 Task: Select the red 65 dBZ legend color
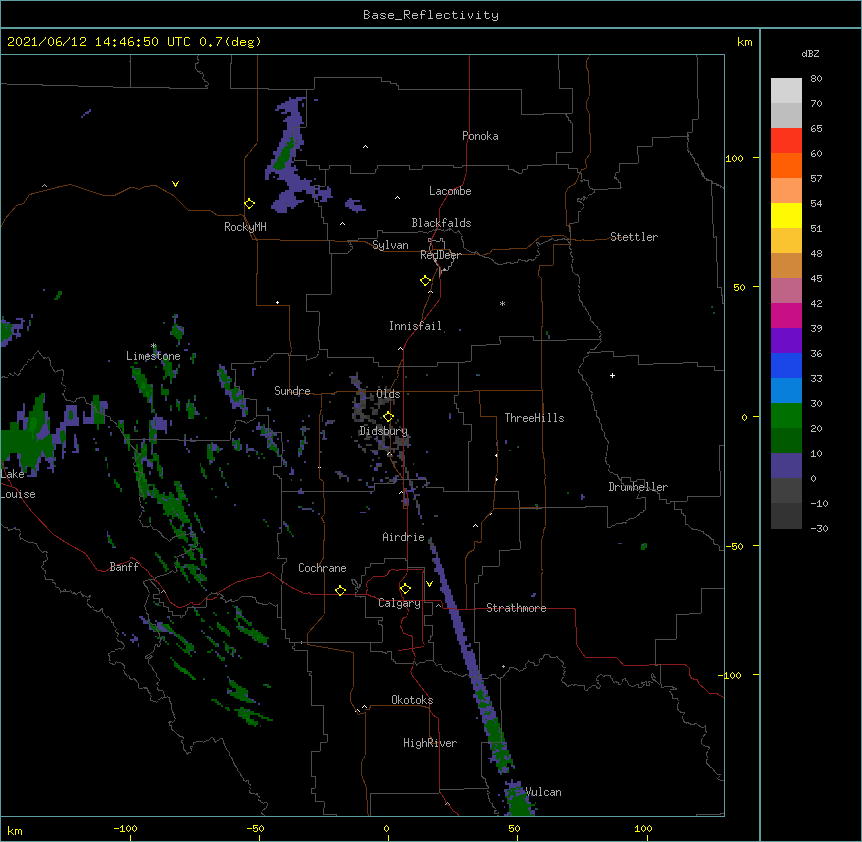786,140
